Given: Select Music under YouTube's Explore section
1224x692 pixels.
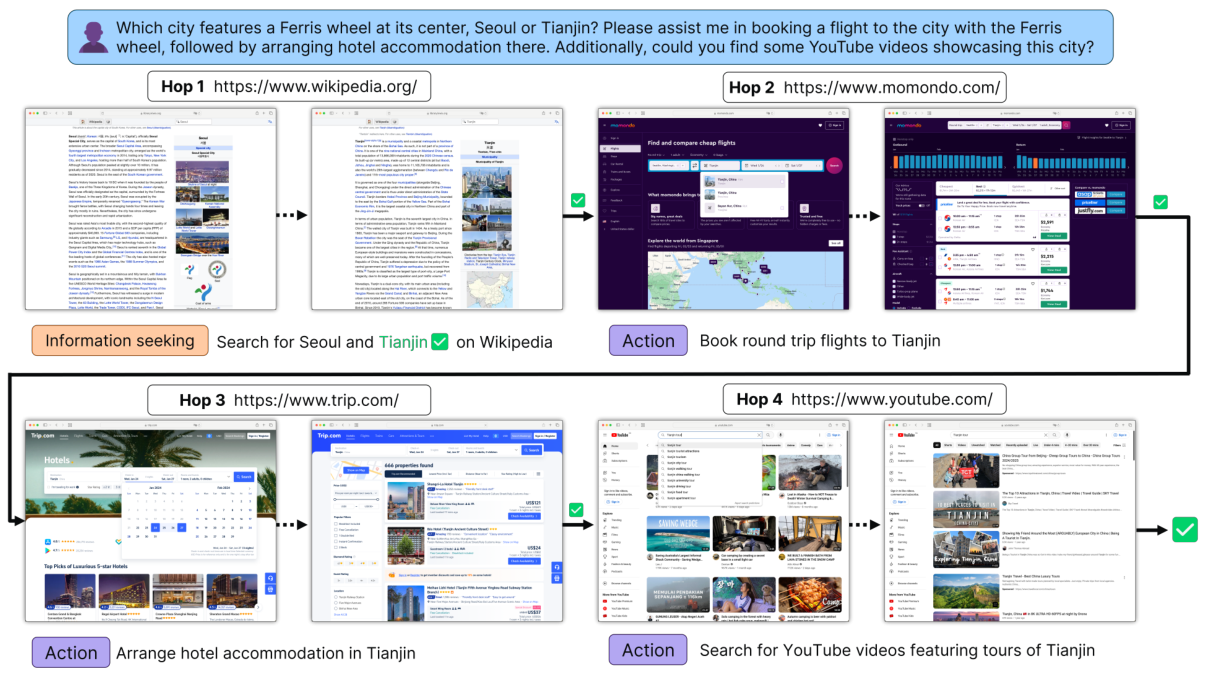Looking at the screenshot, I should (614, 527).
